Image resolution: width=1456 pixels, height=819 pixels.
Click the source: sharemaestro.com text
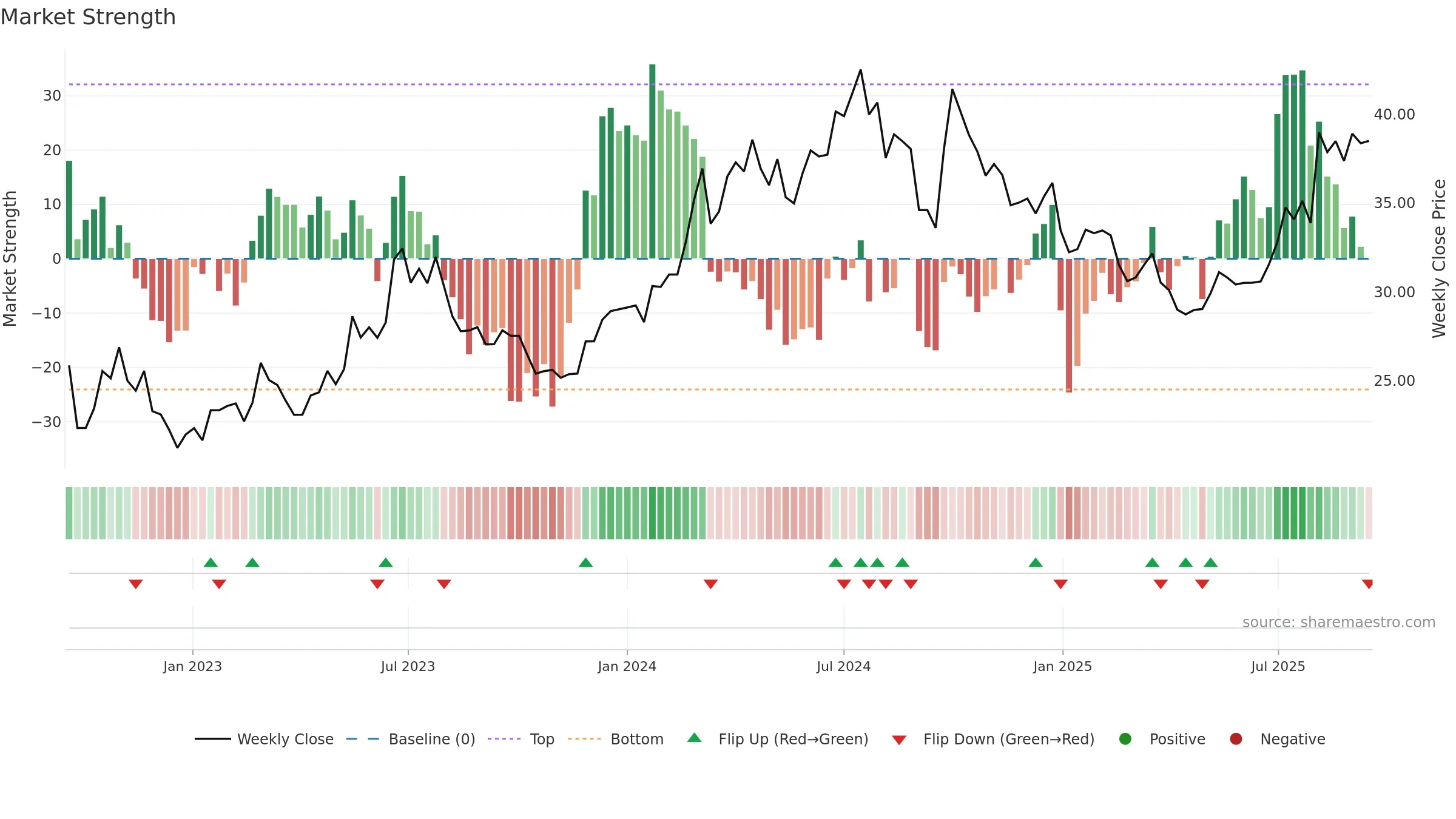(x=1339, y=622)
